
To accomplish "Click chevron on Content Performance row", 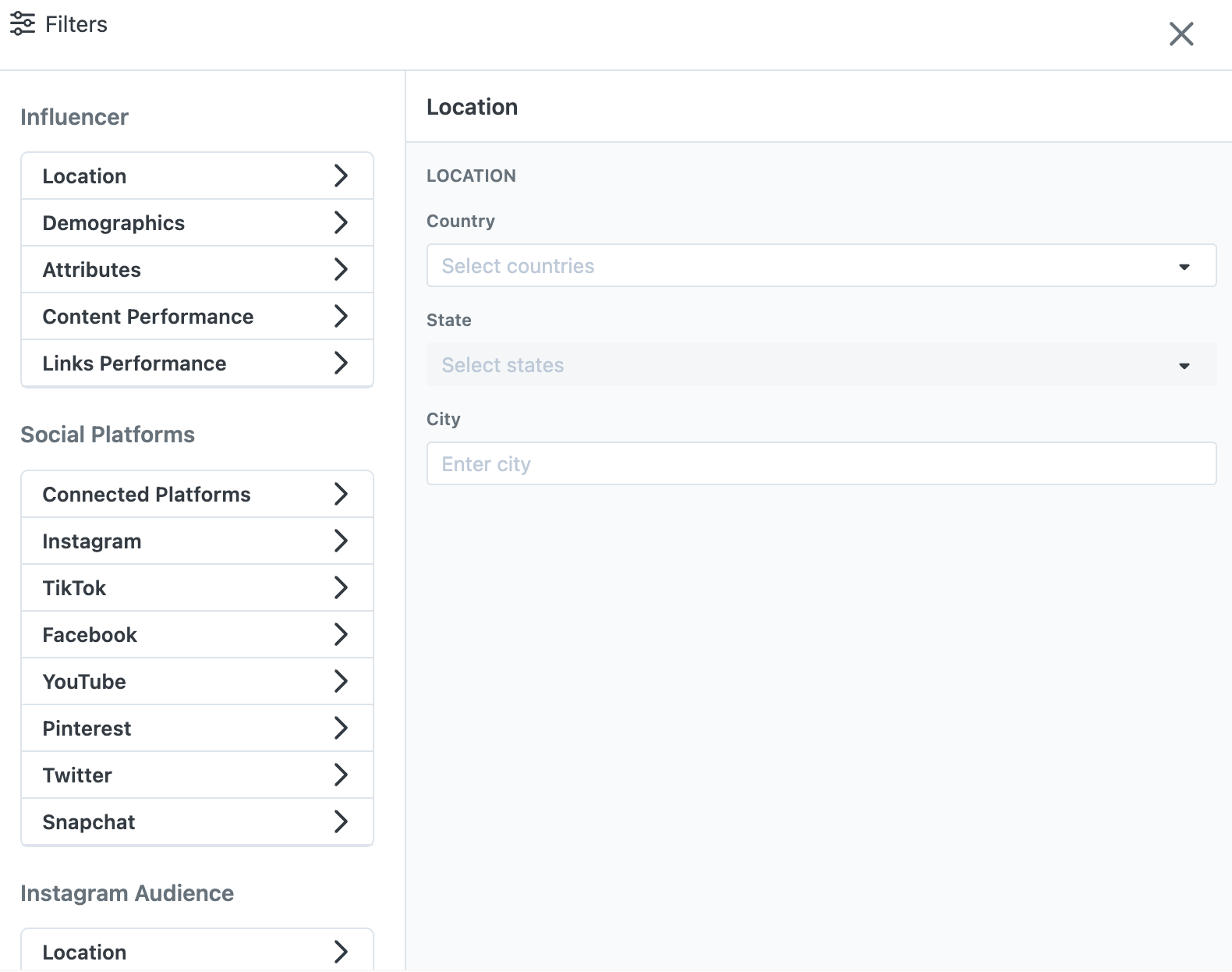I will click(341, 316).
